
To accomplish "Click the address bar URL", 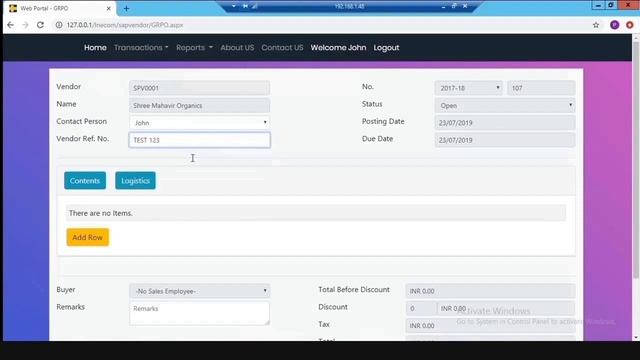I will (x=125, y=25).
